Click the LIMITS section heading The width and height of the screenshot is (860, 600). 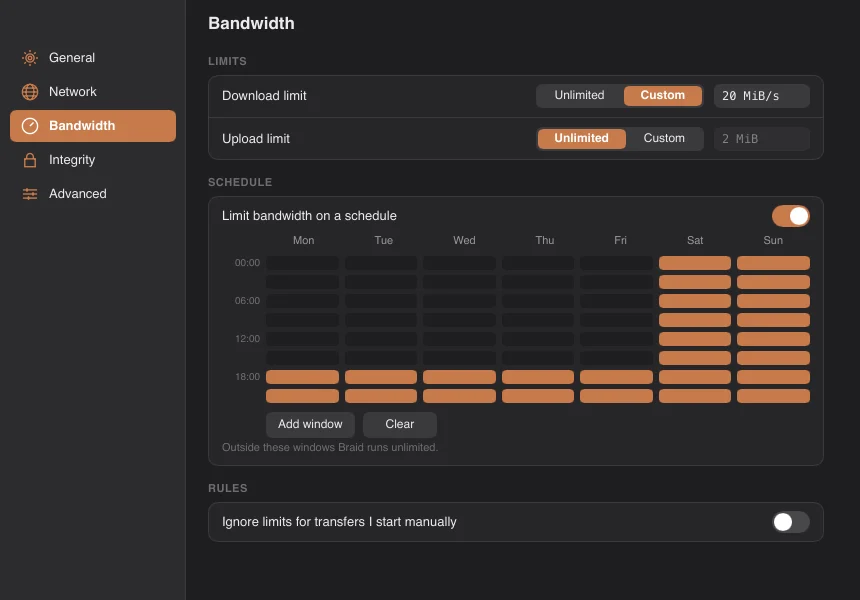point(227,61)
